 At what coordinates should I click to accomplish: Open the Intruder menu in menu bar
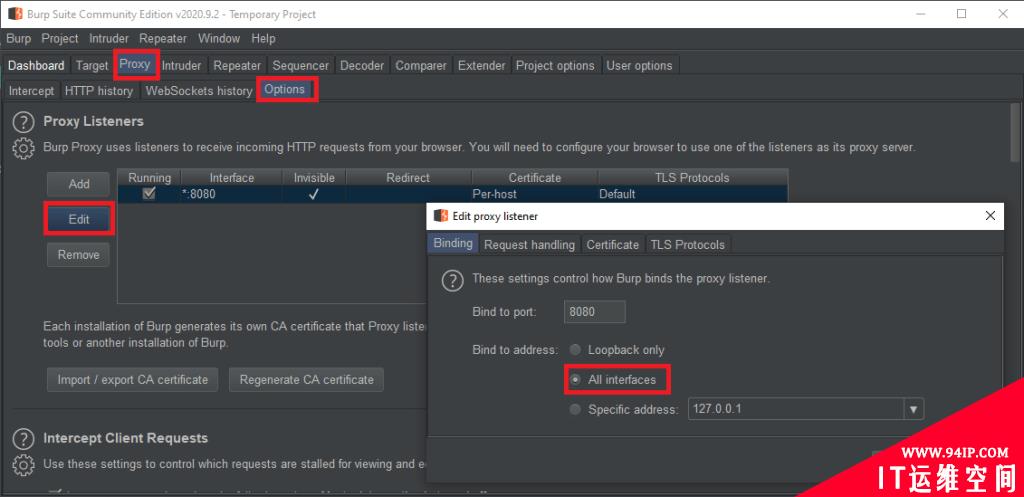click(108, 39)
